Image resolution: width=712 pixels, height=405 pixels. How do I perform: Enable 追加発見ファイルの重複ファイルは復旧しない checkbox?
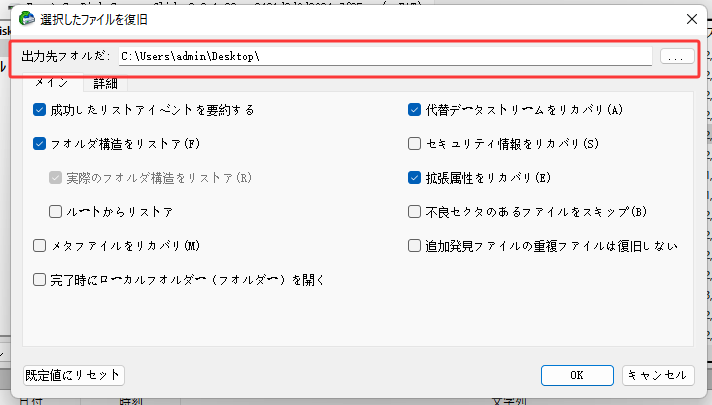(x=415, y=245)
